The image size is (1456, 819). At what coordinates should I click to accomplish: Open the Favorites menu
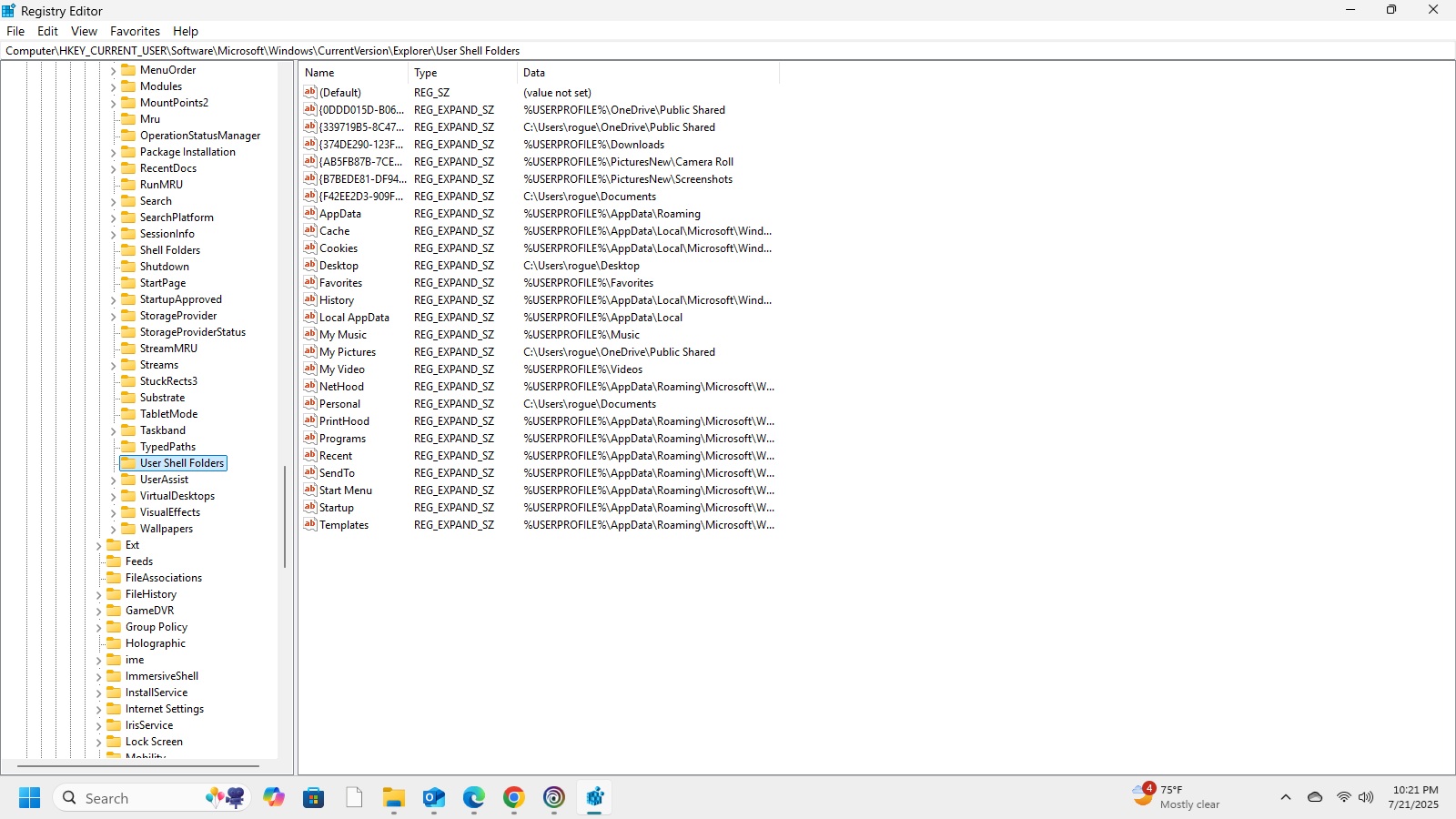135,31
